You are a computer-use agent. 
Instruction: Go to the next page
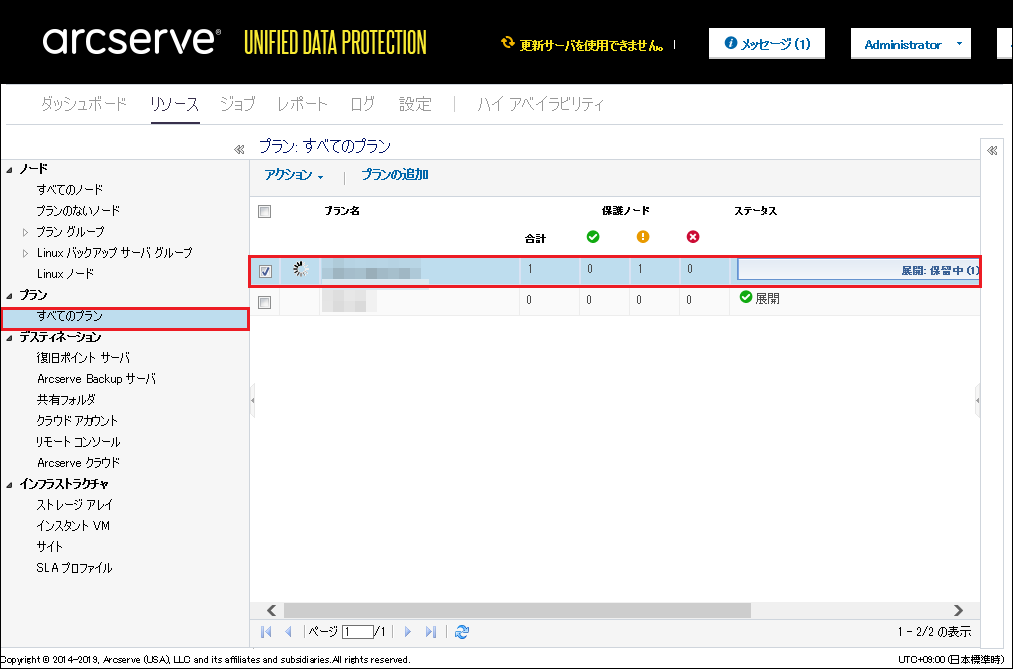(x=407, y=632)
